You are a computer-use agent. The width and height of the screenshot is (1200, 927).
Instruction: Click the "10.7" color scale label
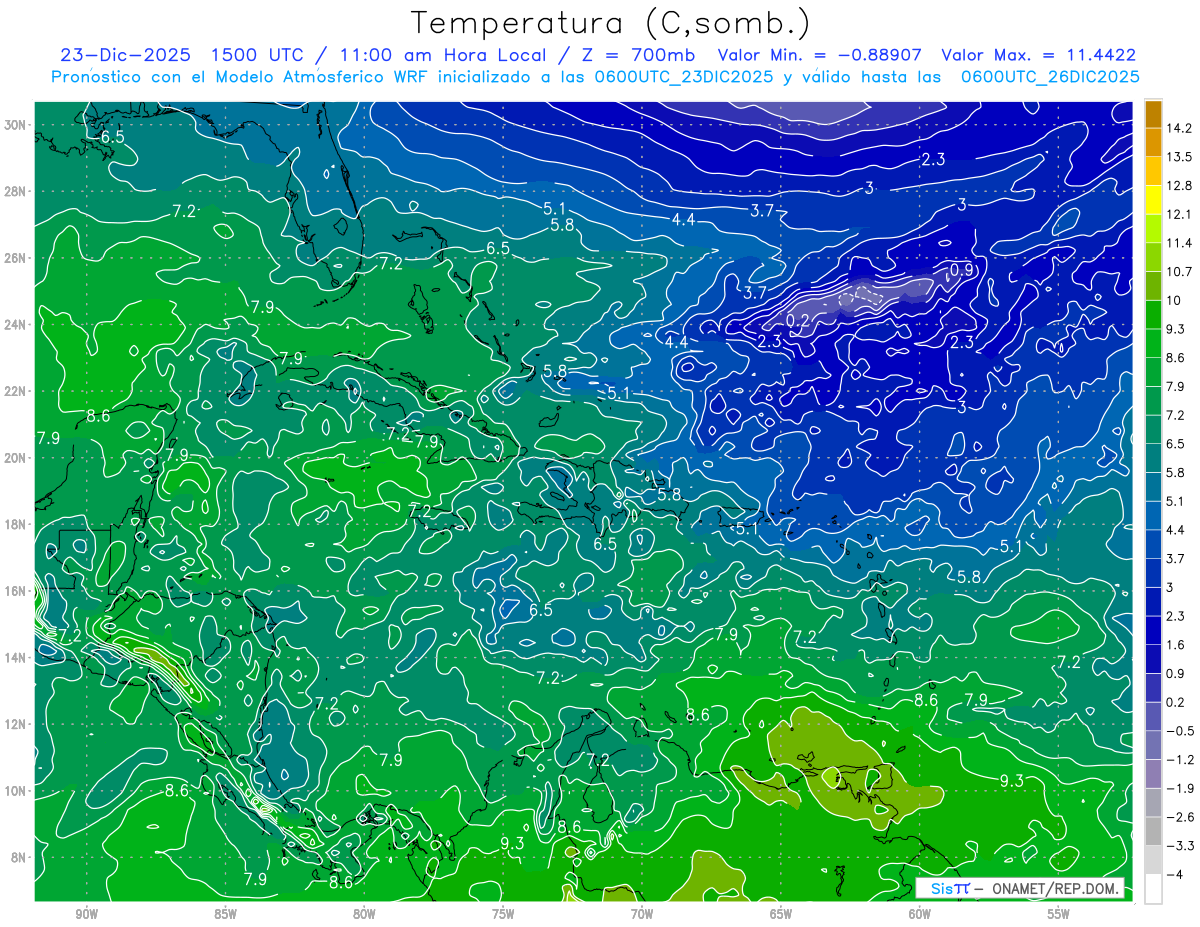click(1180, 272)
